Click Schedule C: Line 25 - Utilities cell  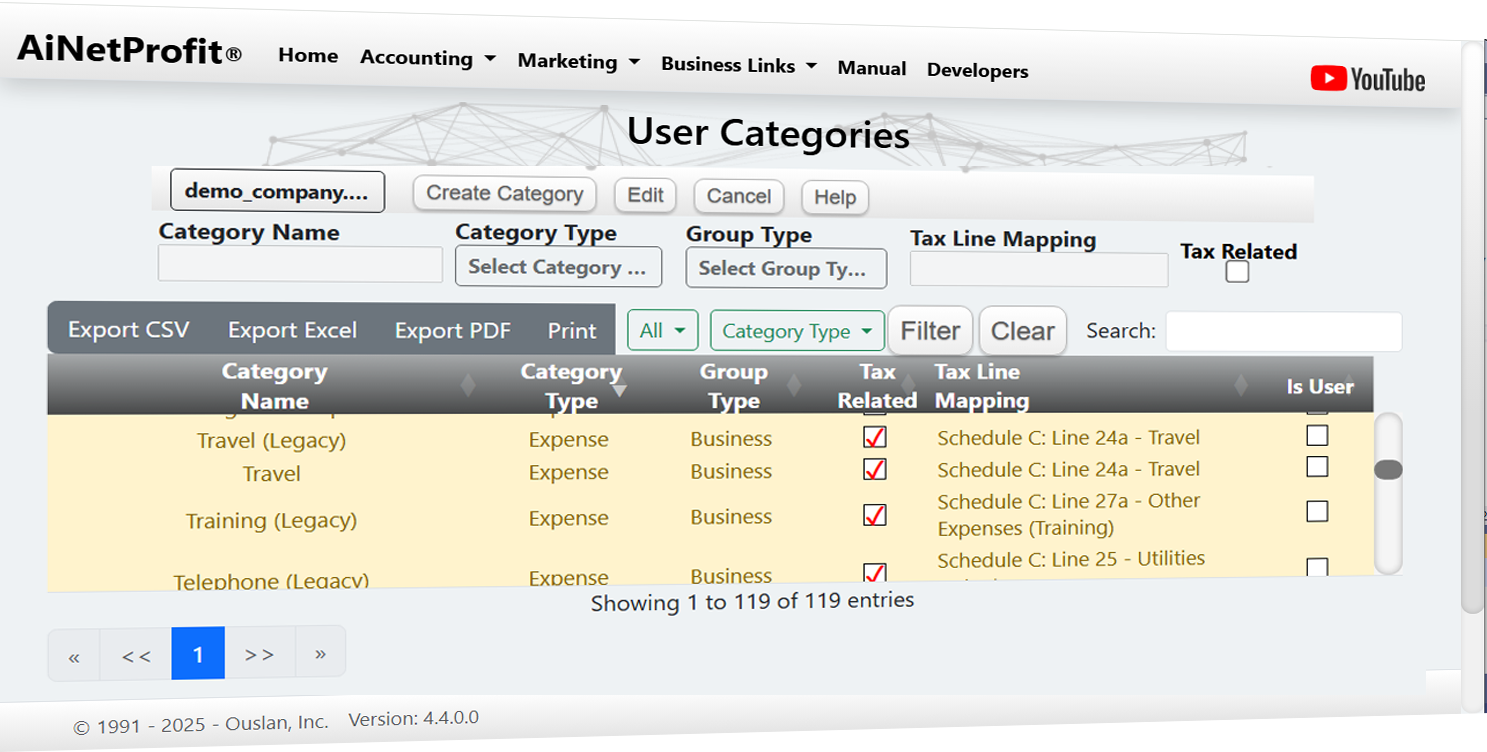[1071, 559]
